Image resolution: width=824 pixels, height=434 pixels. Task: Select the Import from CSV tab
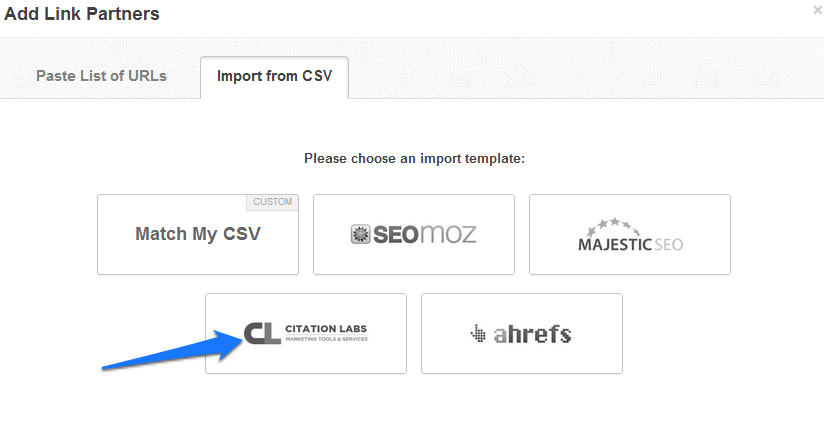(x=274, y=76)
